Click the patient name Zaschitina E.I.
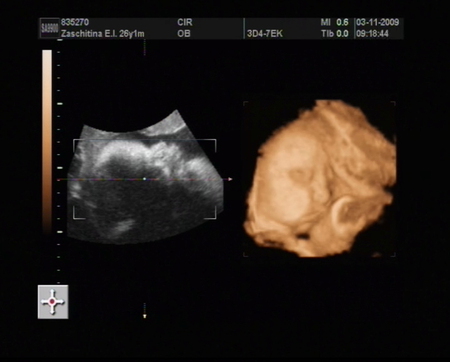450x362 pixels. pos(89,34)
